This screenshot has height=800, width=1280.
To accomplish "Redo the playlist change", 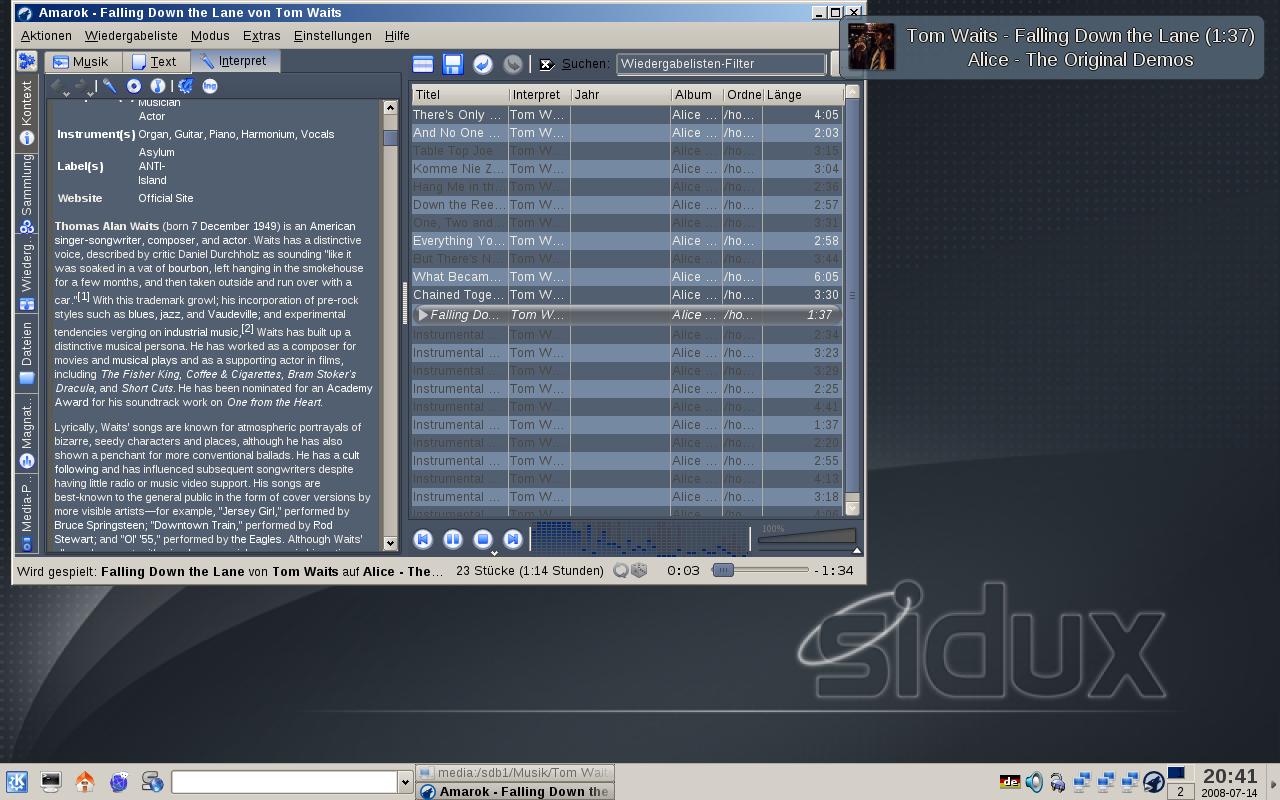I will [513, 64].
